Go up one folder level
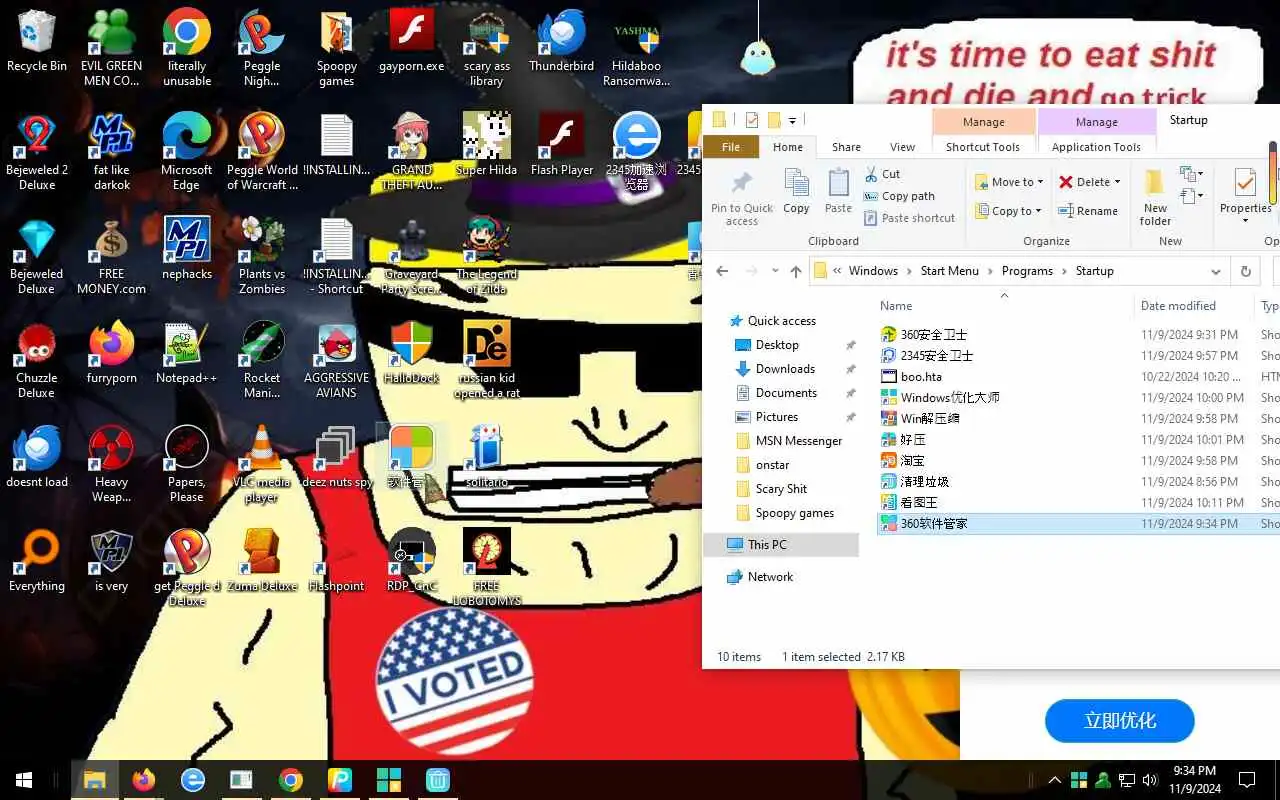Screen dimensions: 1280x800 [x=796, y=271]
